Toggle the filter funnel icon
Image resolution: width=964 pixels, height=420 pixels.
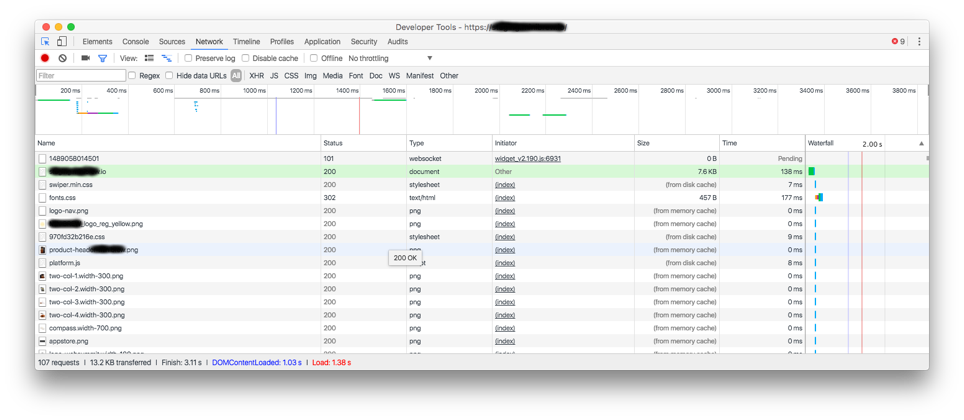coord(103,58)
